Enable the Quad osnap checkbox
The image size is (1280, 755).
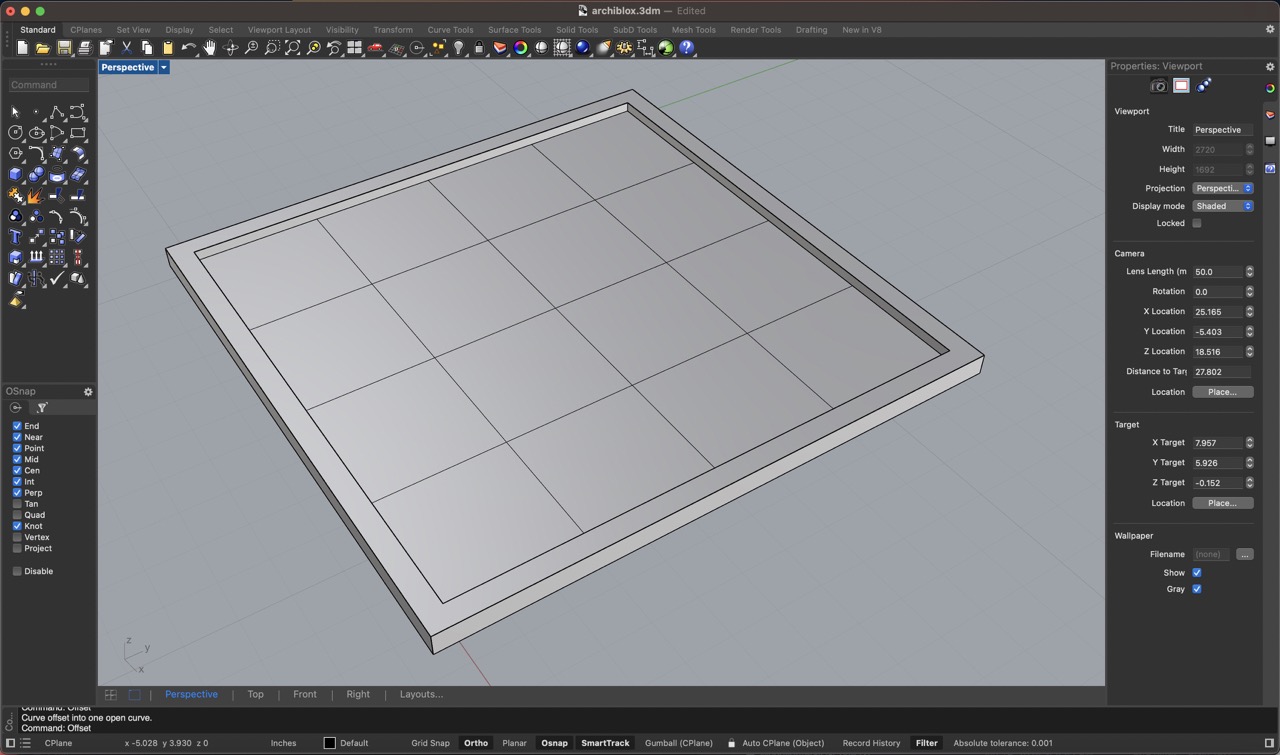pyautogui.click(x=17, y=515)
